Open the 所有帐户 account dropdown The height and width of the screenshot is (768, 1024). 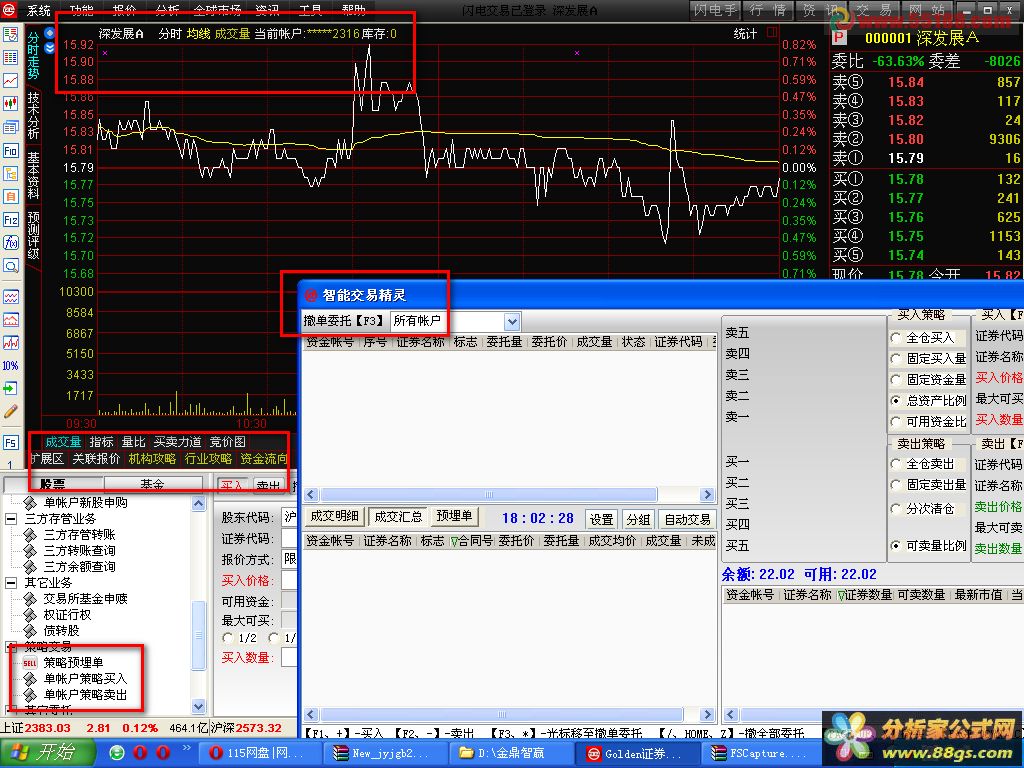point(512,321)
